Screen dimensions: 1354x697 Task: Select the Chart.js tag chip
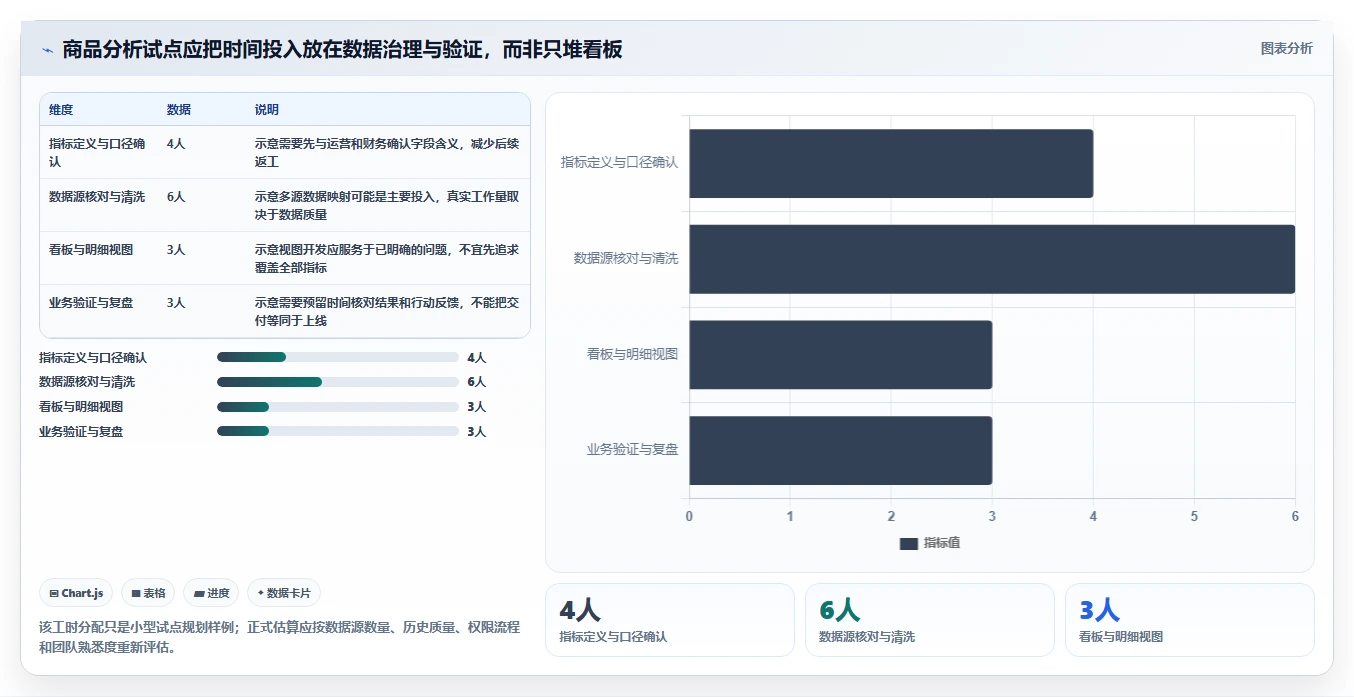tap(76, 593)
